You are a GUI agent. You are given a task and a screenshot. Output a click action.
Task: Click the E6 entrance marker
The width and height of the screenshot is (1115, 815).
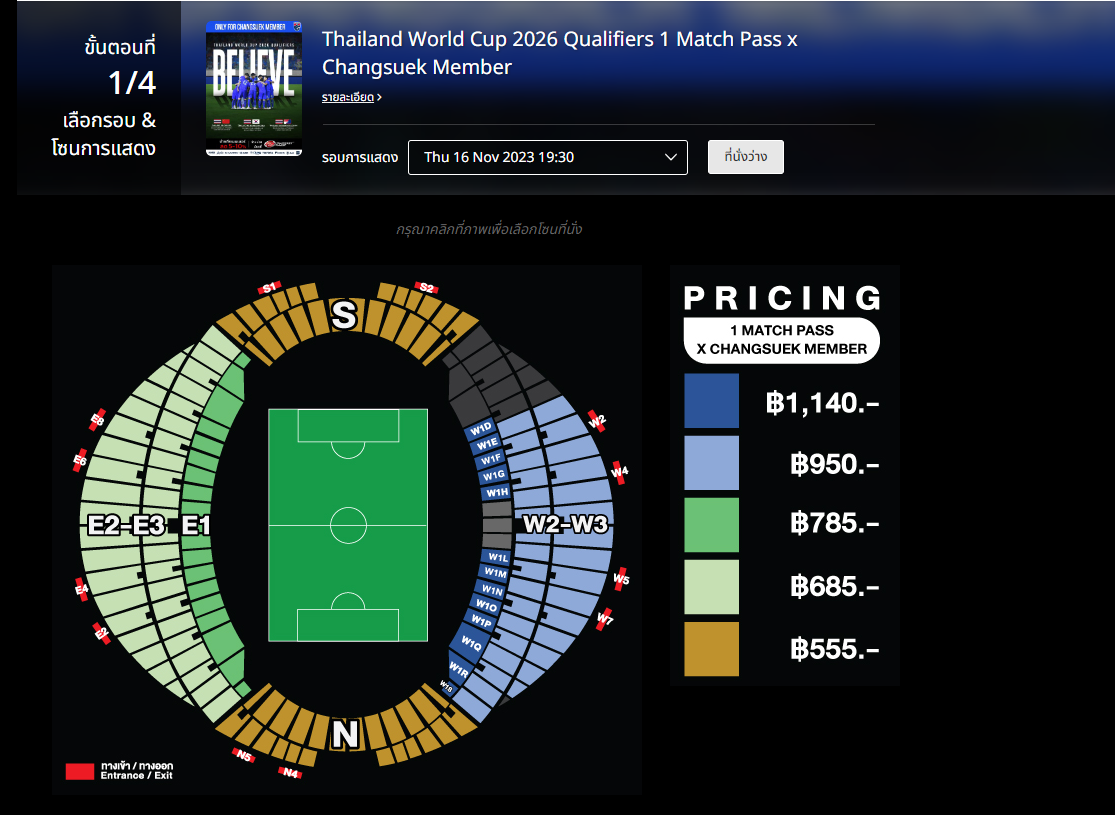click(x=80, y=461)
